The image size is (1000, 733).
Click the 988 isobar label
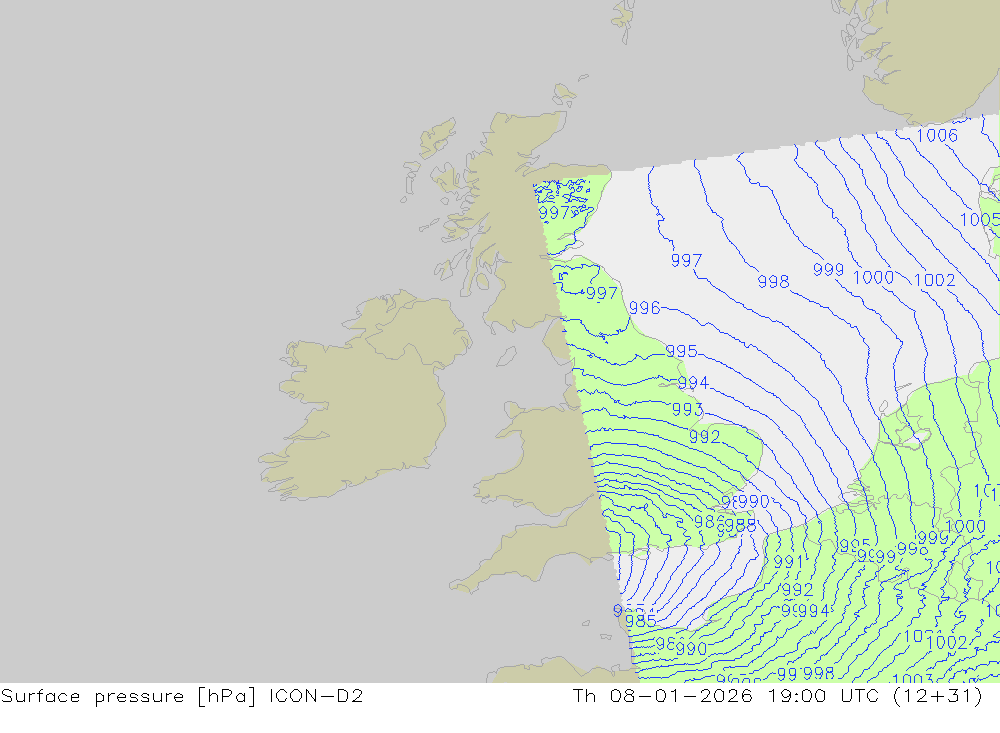coord(740,526)
